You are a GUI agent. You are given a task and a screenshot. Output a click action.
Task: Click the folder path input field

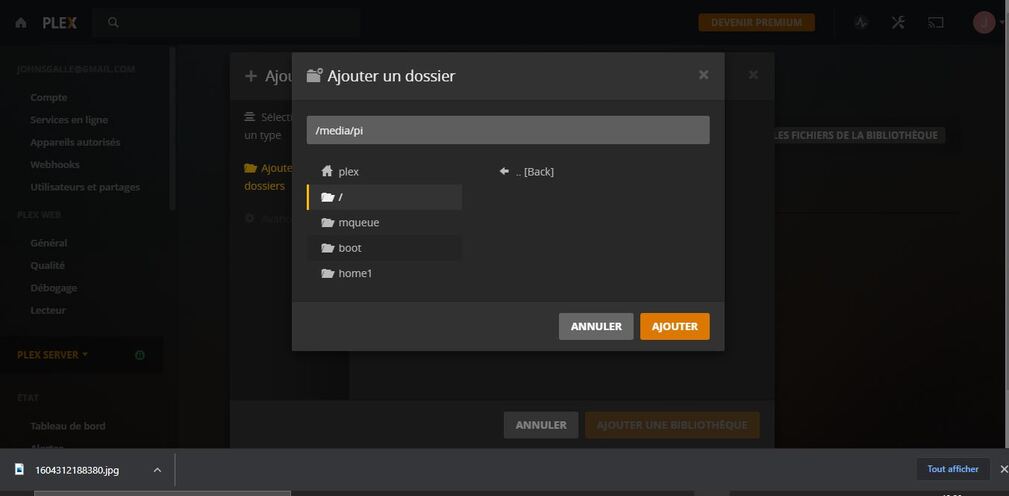pos(508,130)
